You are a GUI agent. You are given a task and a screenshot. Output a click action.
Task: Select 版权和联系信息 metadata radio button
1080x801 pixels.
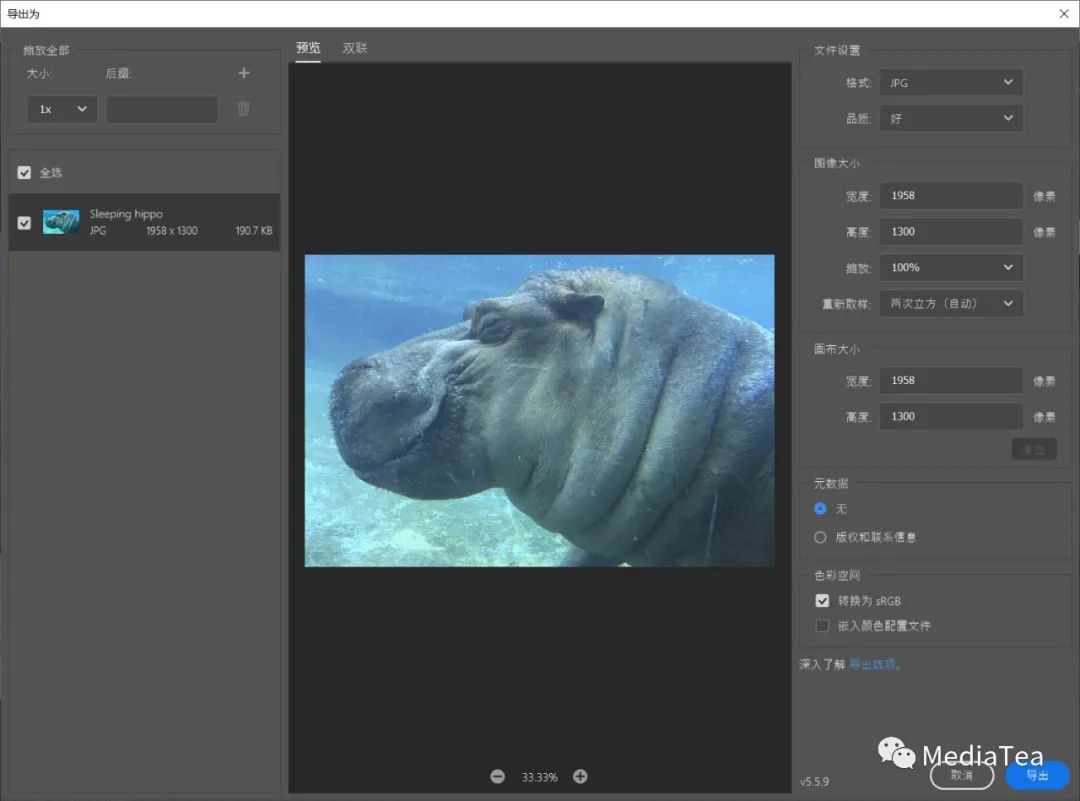tap(821, 537)
